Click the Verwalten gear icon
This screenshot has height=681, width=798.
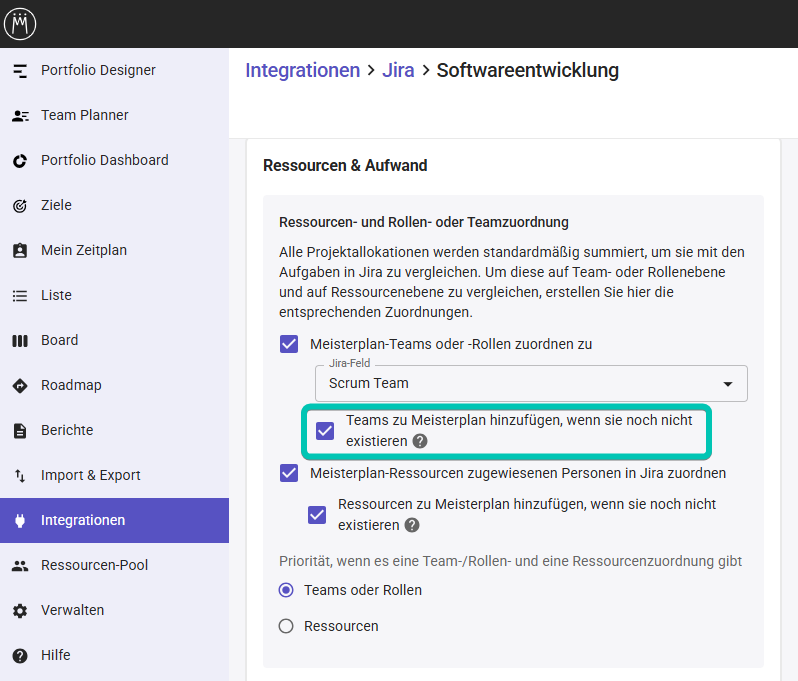pos(20,611)
